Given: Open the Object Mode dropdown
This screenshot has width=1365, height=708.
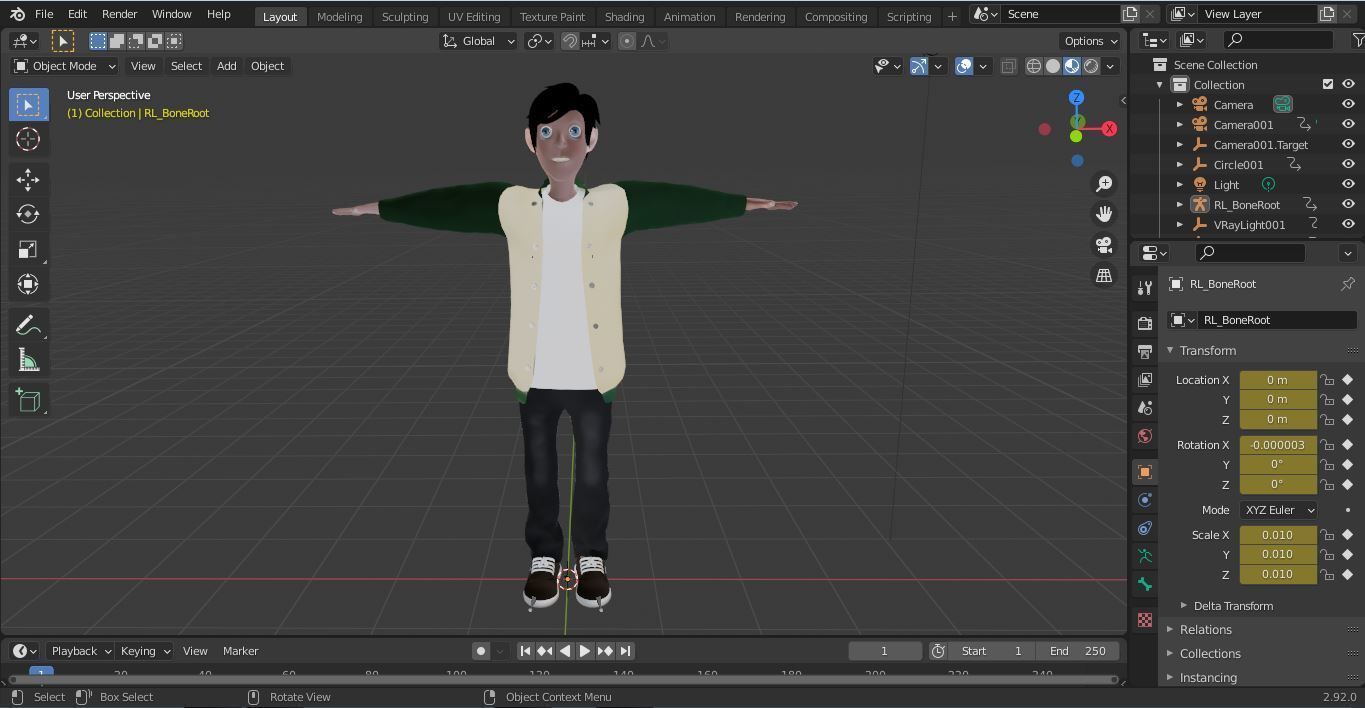Looking at the screenshot, I should pyautogui.click(x=65, y=66).
